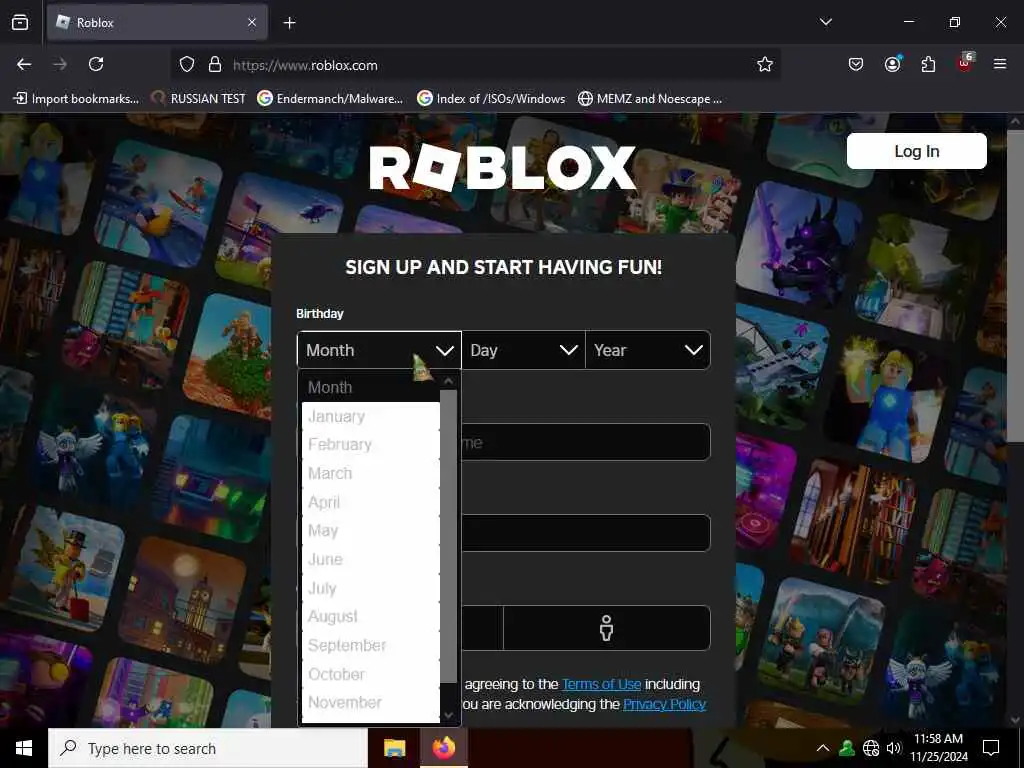Click the month list scroll-up arrow
1024x768 pixels.
449,381
